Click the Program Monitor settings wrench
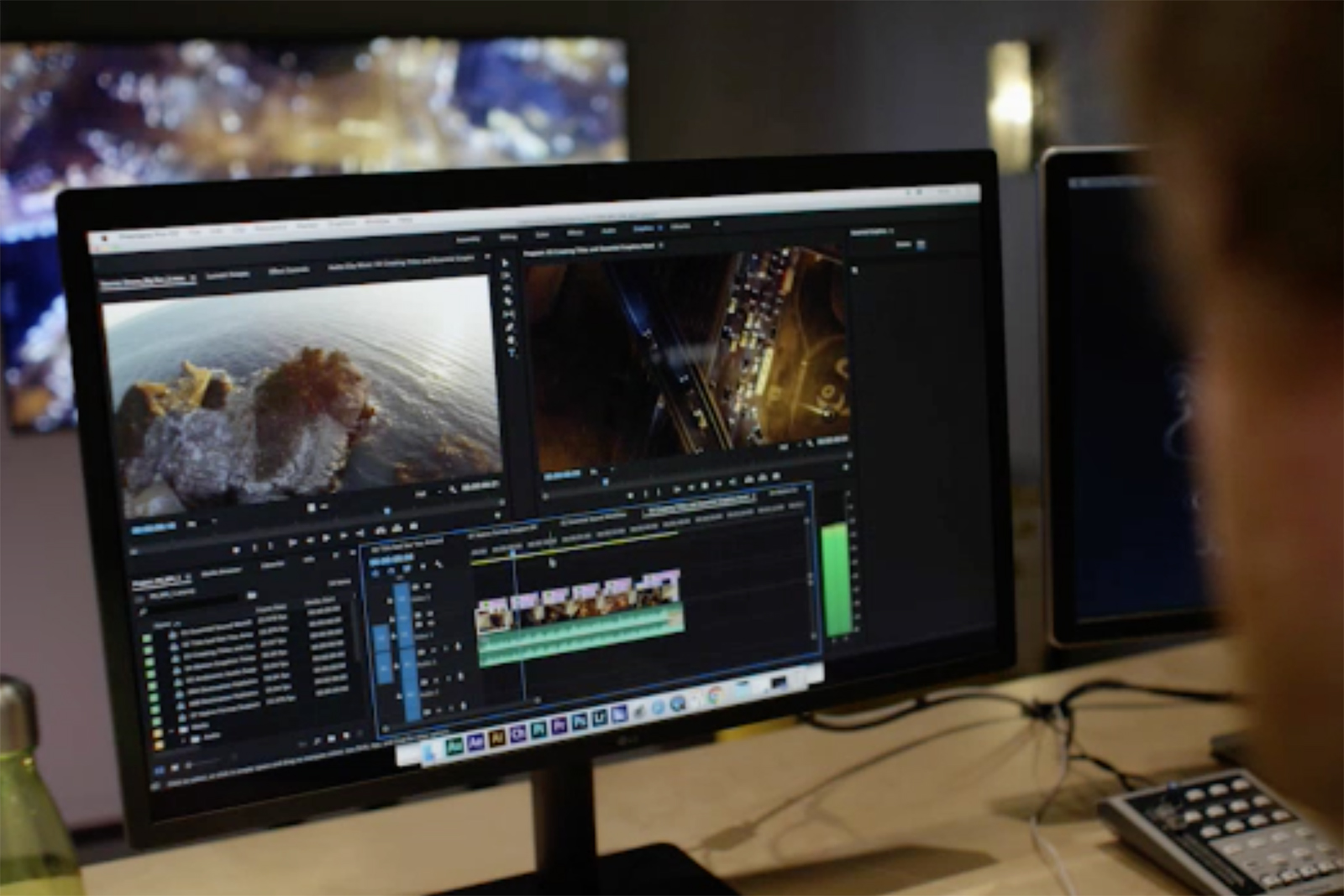1344x896 pixels. tap(810, 443)
